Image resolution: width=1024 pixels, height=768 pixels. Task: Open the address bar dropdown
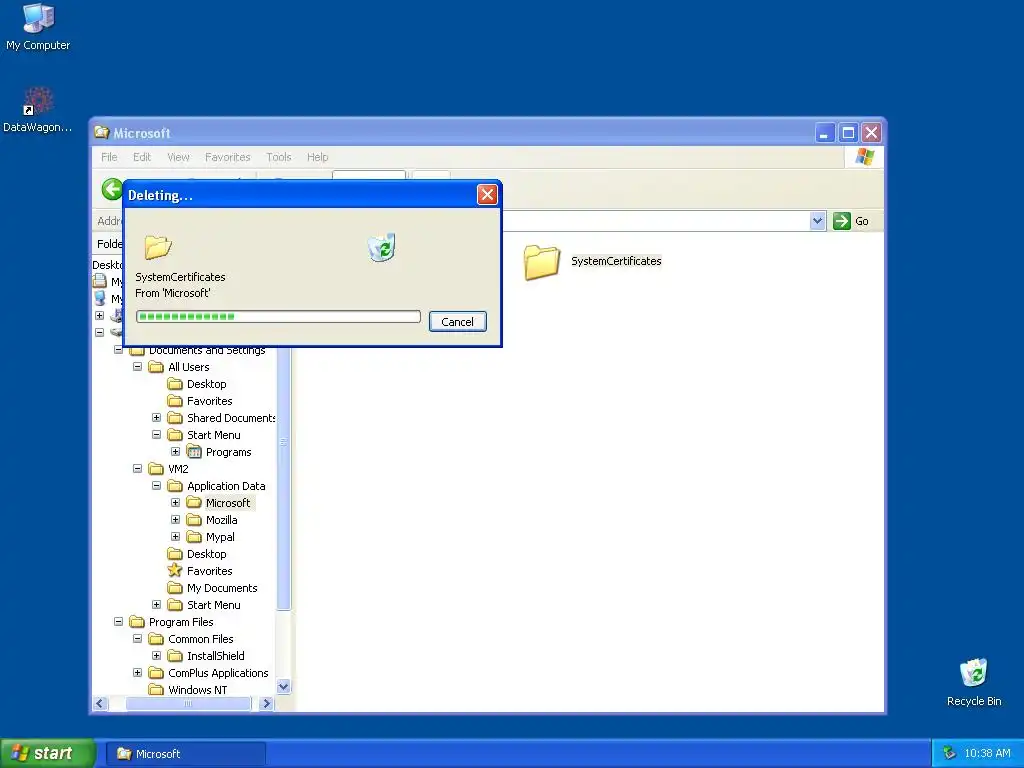pyautogui.click(x=817, y=221)
